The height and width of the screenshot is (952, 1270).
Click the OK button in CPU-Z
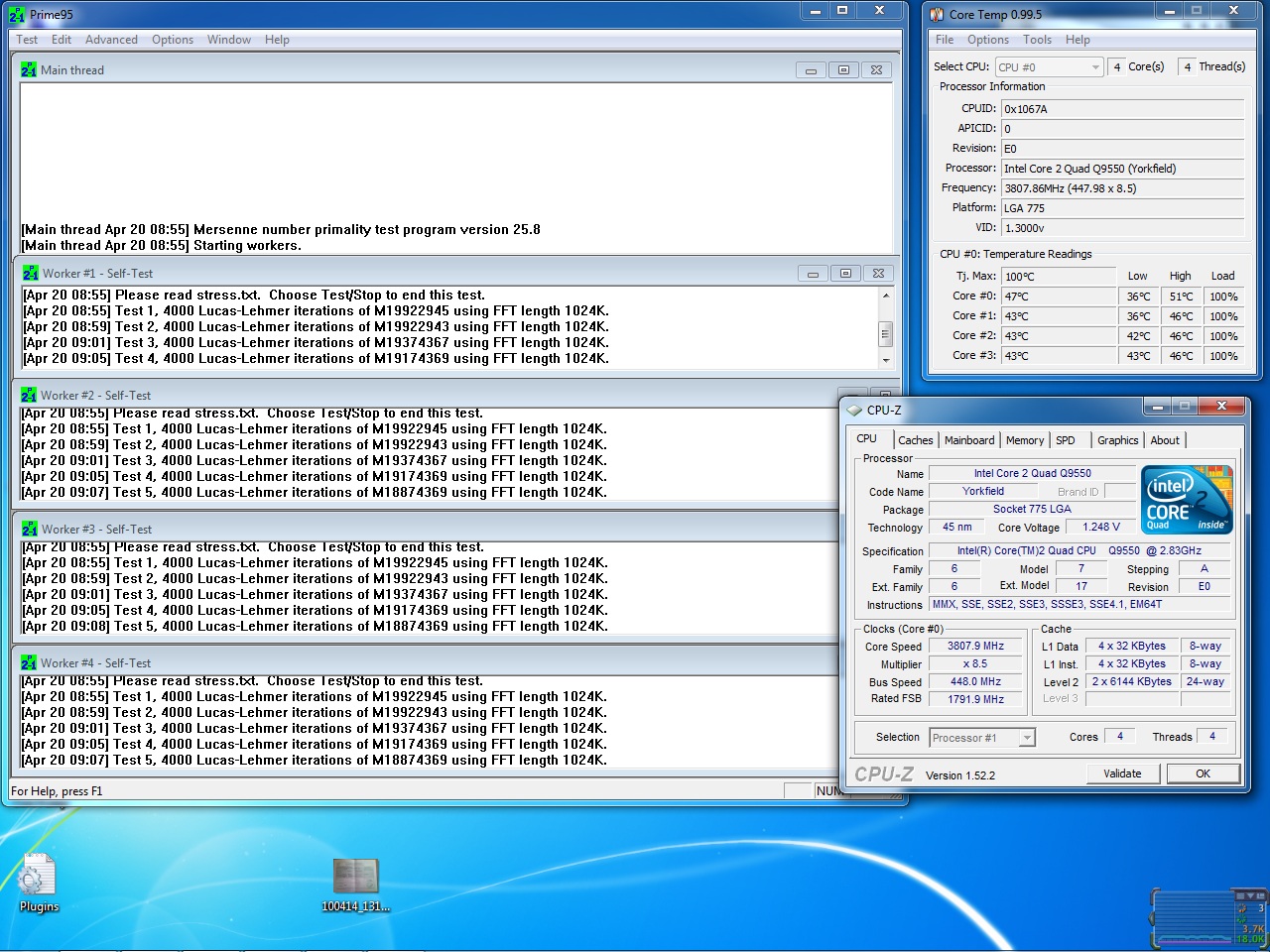coord(1203,773)
